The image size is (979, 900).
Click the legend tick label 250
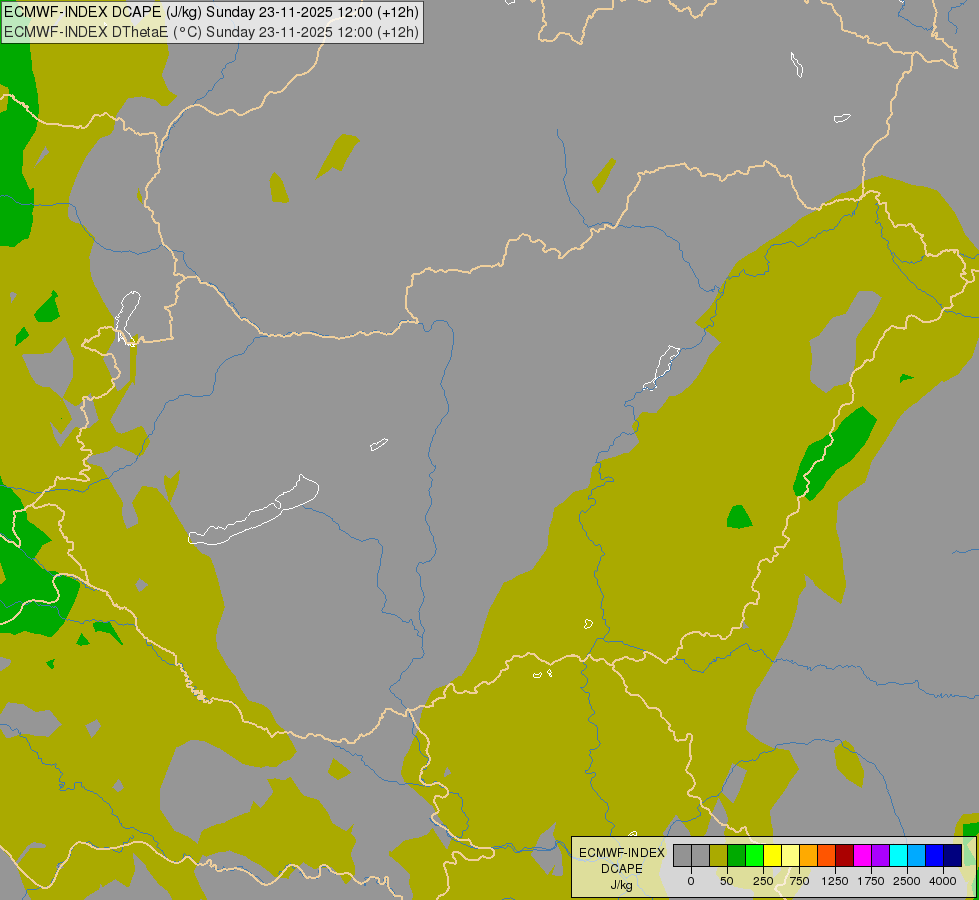pos(763,881)
